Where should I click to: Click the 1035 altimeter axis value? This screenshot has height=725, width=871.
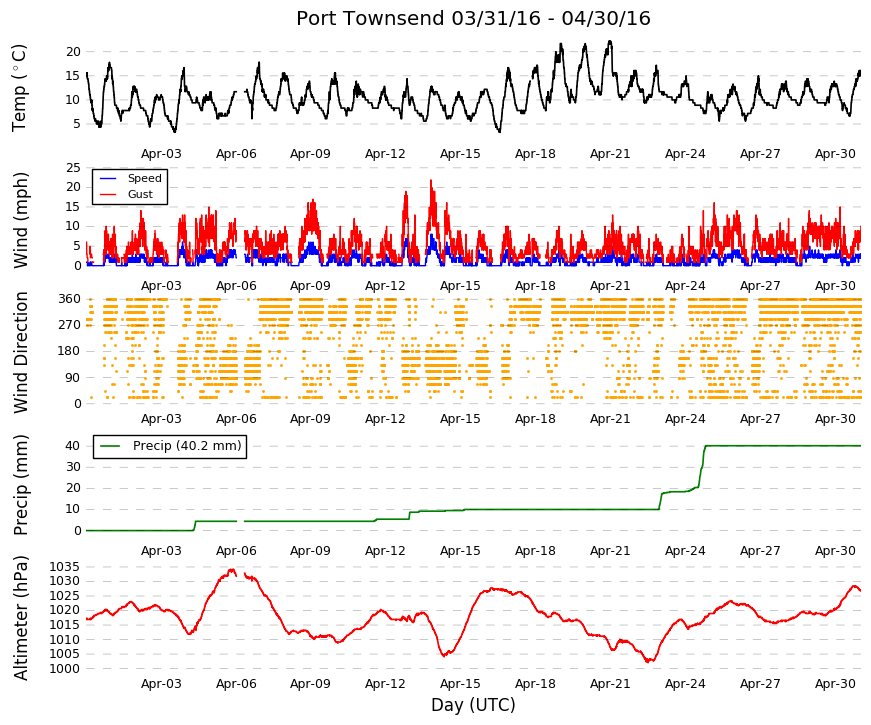[x=64, y=567]
